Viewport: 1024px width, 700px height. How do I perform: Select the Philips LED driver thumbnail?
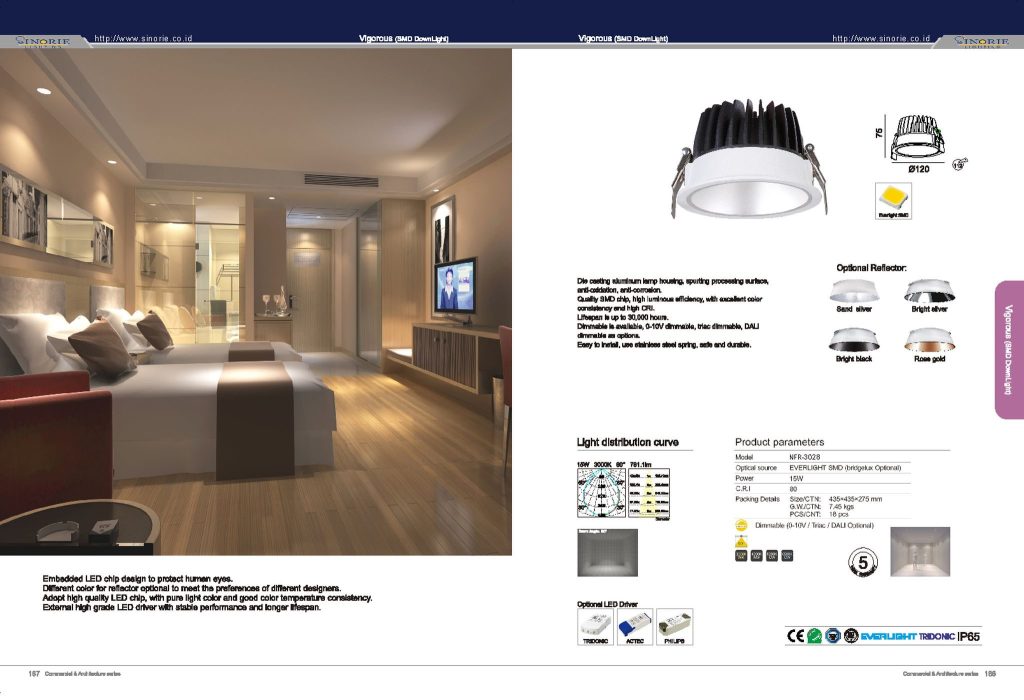coord(674,626)
